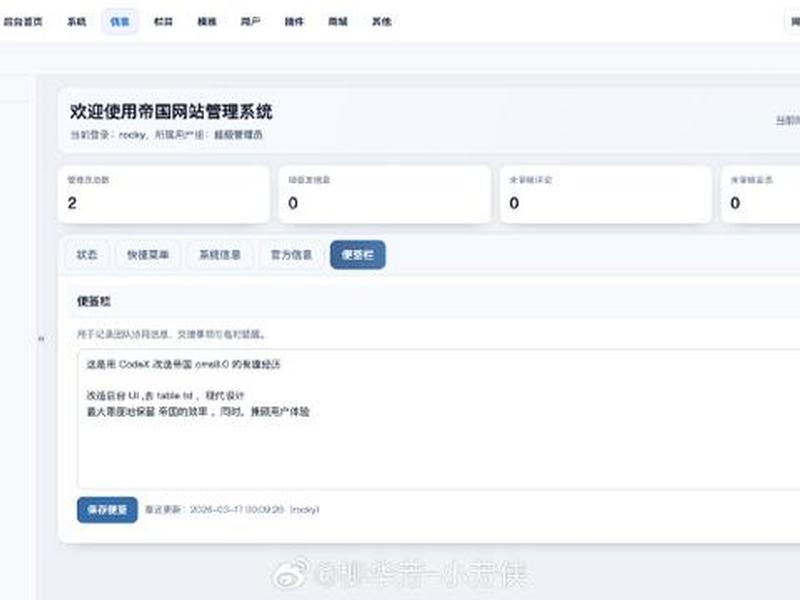Click the 管理员总数 card showing 2
The height and width of the screenshot is (600, 800).
(164, 194)
